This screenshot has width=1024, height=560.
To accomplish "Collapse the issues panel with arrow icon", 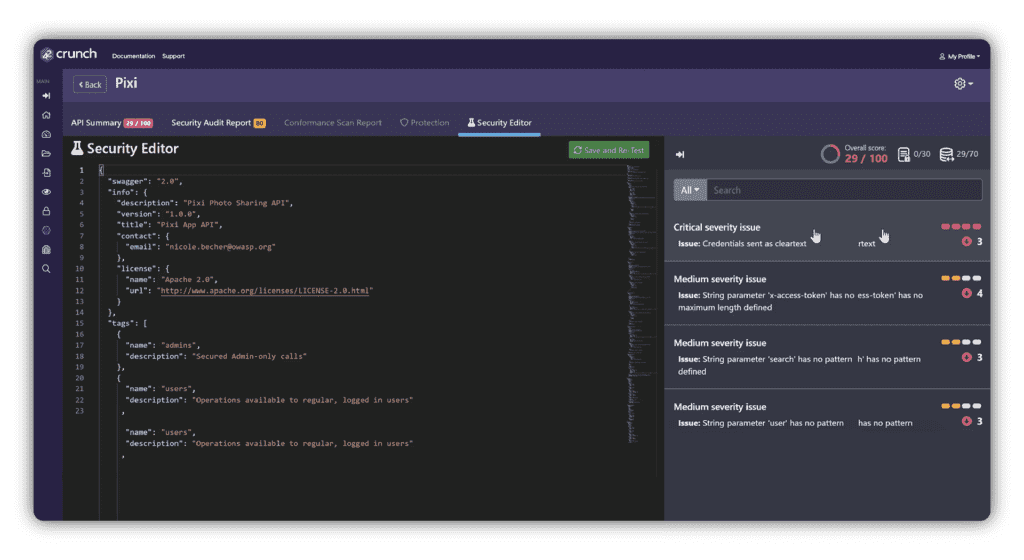I will pos(680,155).
